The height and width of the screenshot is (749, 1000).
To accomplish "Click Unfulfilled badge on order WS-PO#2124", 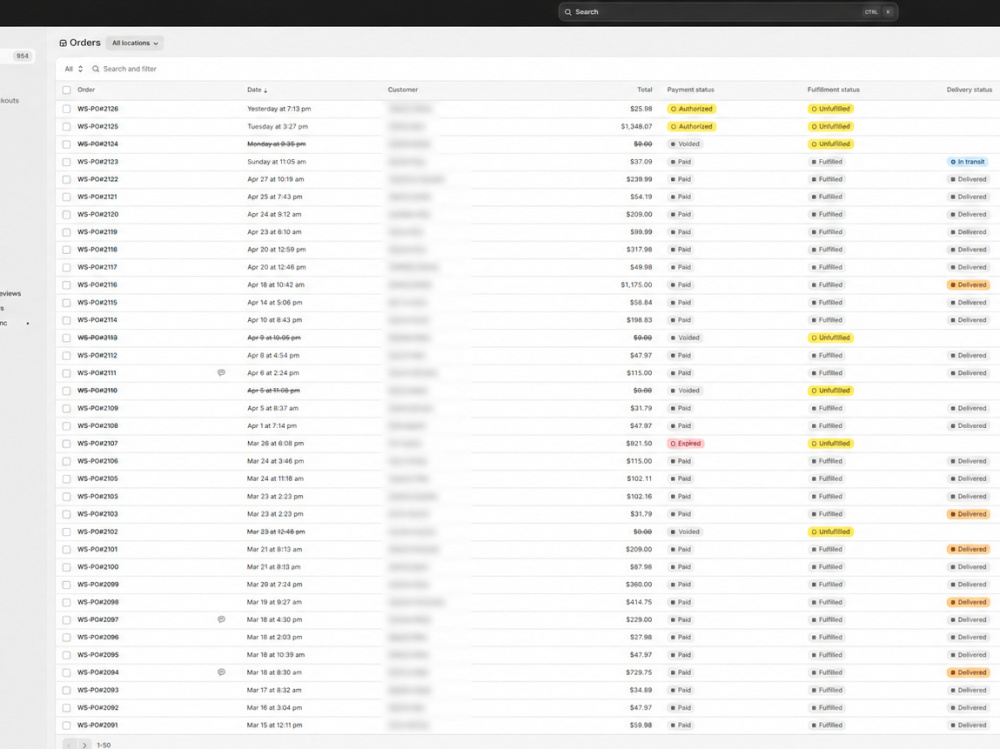I will tap(830, 144).
